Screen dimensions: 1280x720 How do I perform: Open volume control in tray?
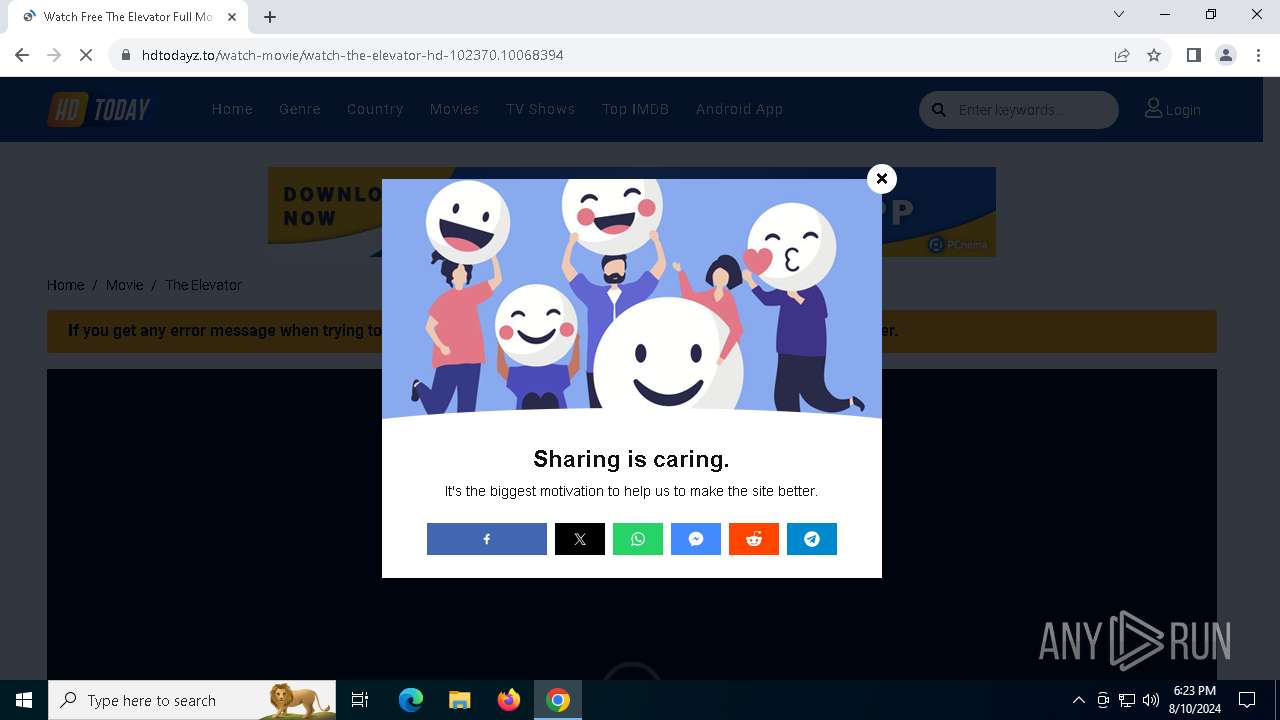(1151, 700)
